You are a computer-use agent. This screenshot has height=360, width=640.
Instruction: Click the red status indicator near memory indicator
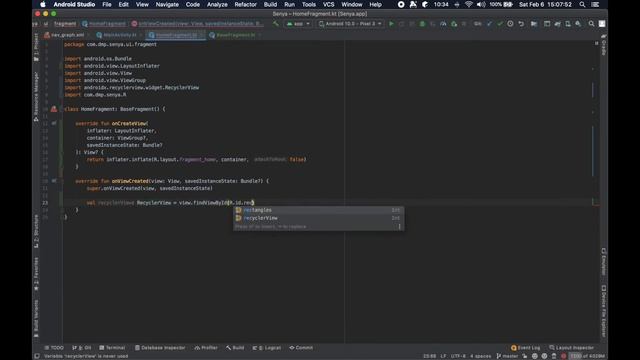pyautogui.click(x=564, y=356)
